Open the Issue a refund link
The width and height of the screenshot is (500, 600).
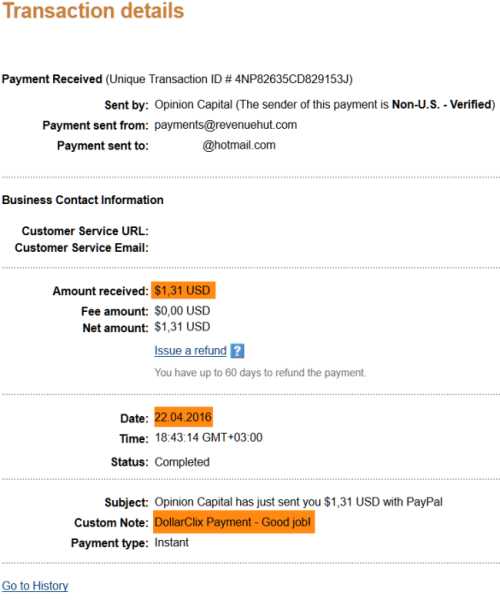click(191, 351)
